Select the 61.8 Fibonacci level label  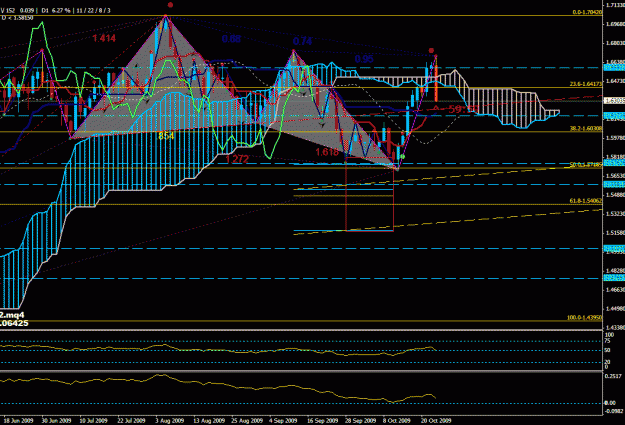click(x=586, y=201)
